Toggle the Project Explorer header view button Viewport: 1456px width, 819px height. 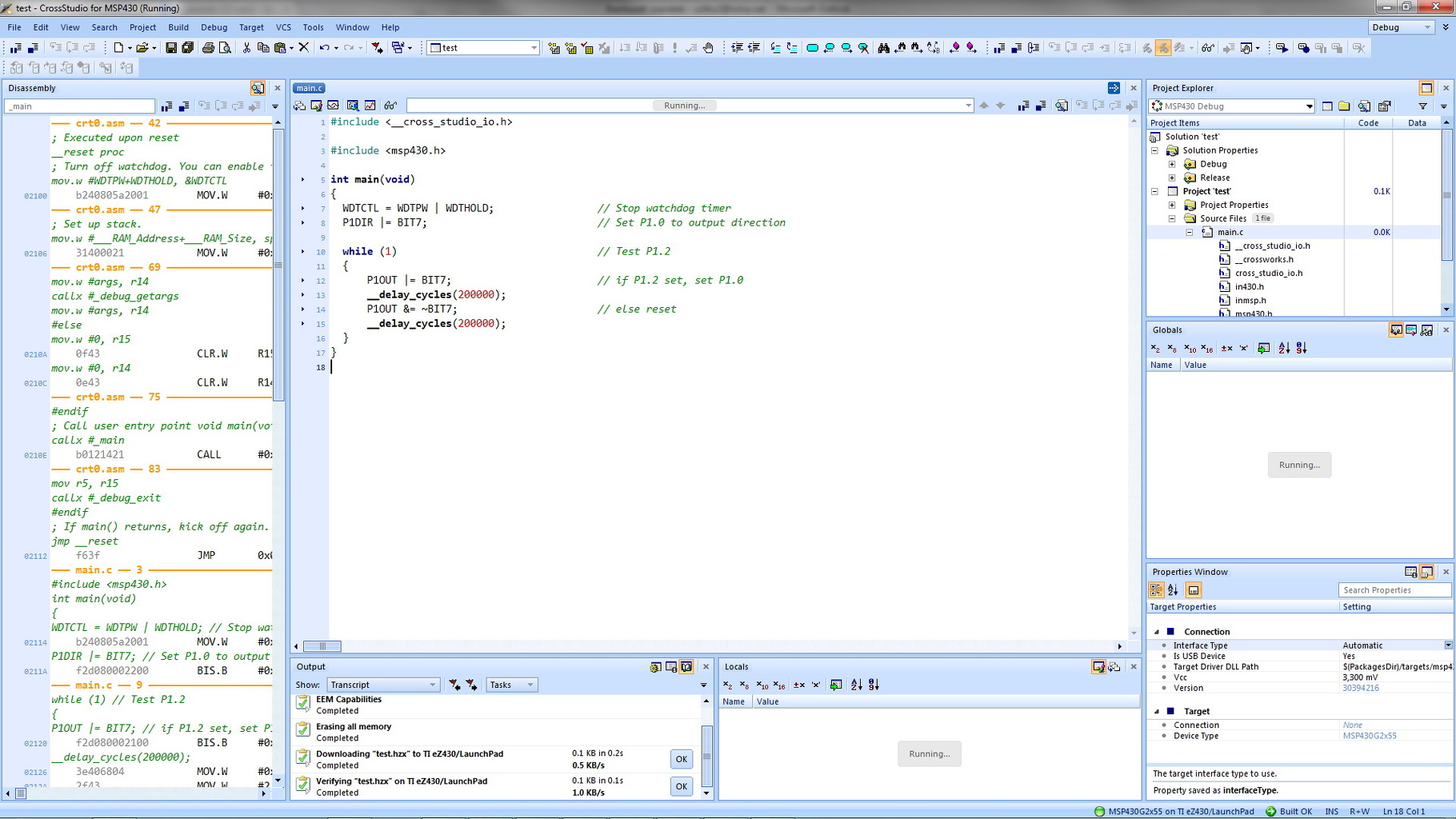[1426, 88]
